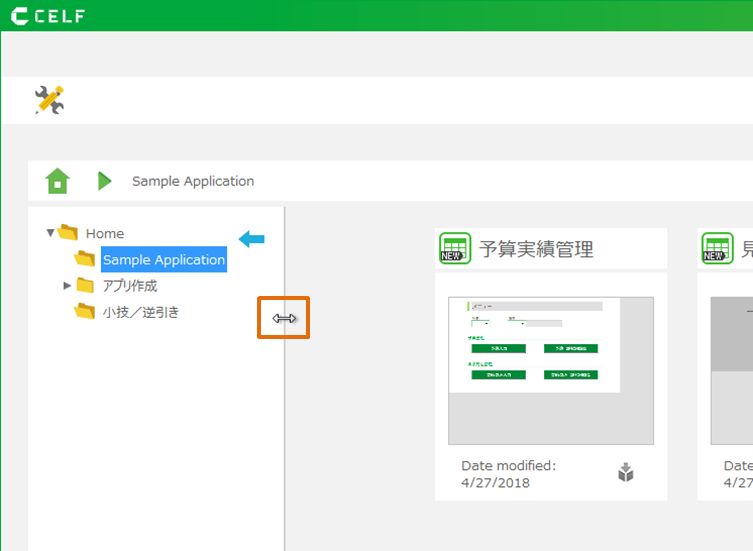Viewport: 753px width, 551px height.
Task: Collapse the Home tree node triangle
Action: pos(50,233)
